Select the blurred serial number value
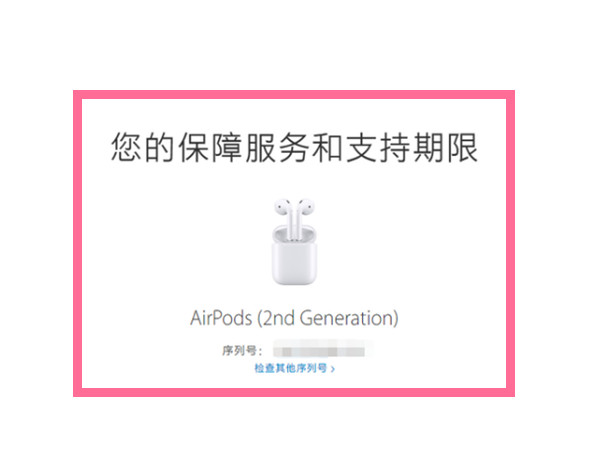 pyautogui.click(x=320, y=351)
